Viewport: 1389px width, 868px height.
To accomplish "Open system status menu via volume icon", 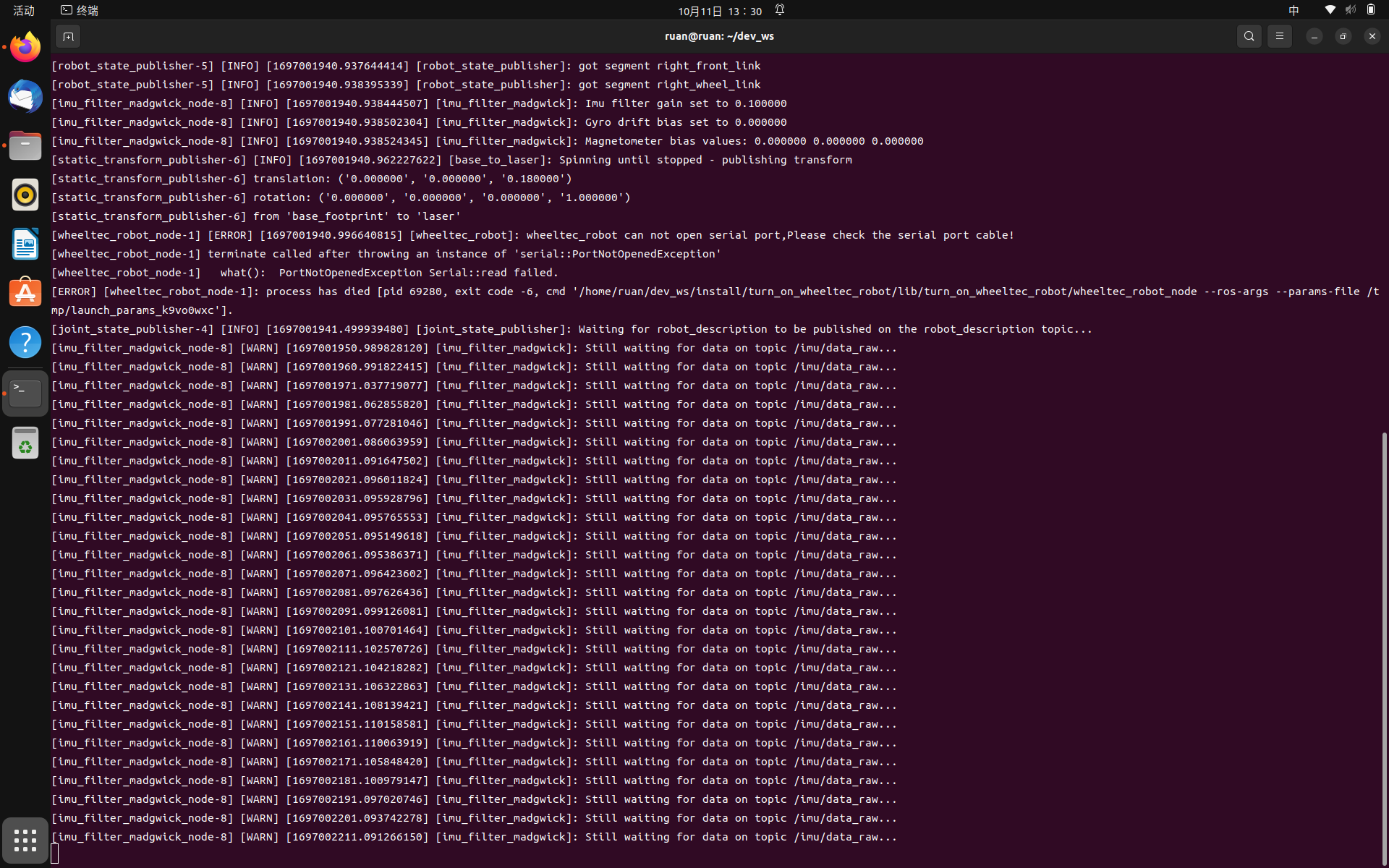I will [1350, 10].
